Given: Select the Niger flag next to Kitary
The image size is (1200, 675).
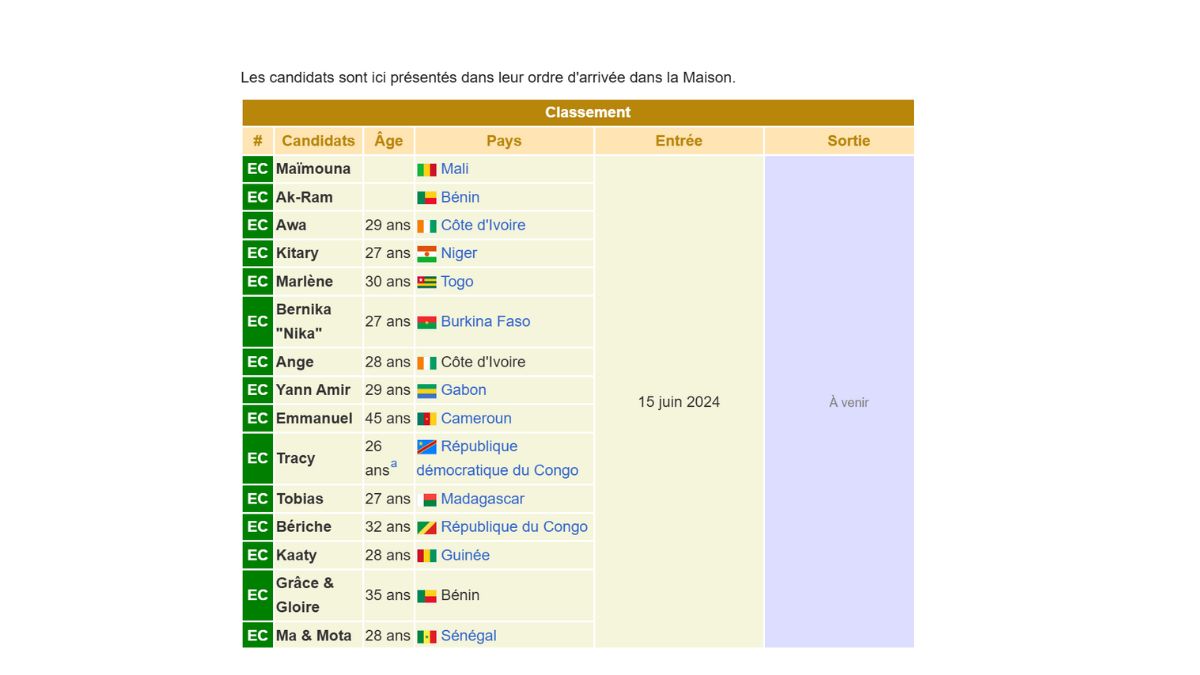Looking at the screenshot, I should (x=428, y=253).
